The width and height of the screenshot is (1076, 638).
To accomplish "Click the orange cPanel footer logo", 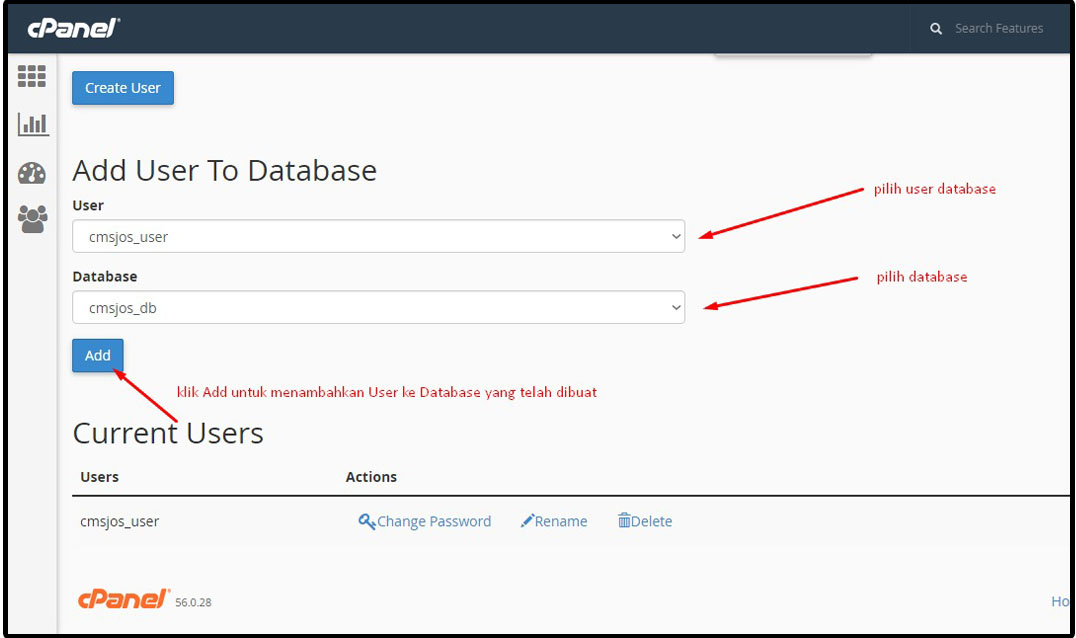I will click(x=123, y=598).
